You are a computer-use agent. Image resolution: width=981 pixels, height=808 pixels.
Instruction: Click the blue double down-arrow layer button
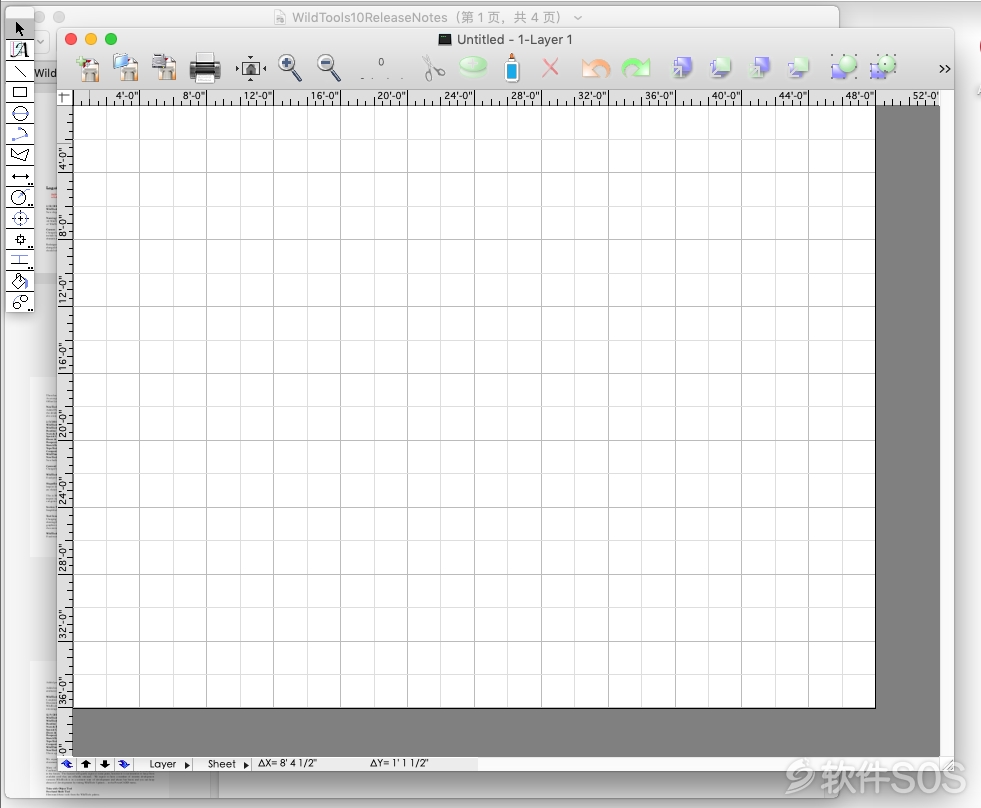[x=124, y=764]
